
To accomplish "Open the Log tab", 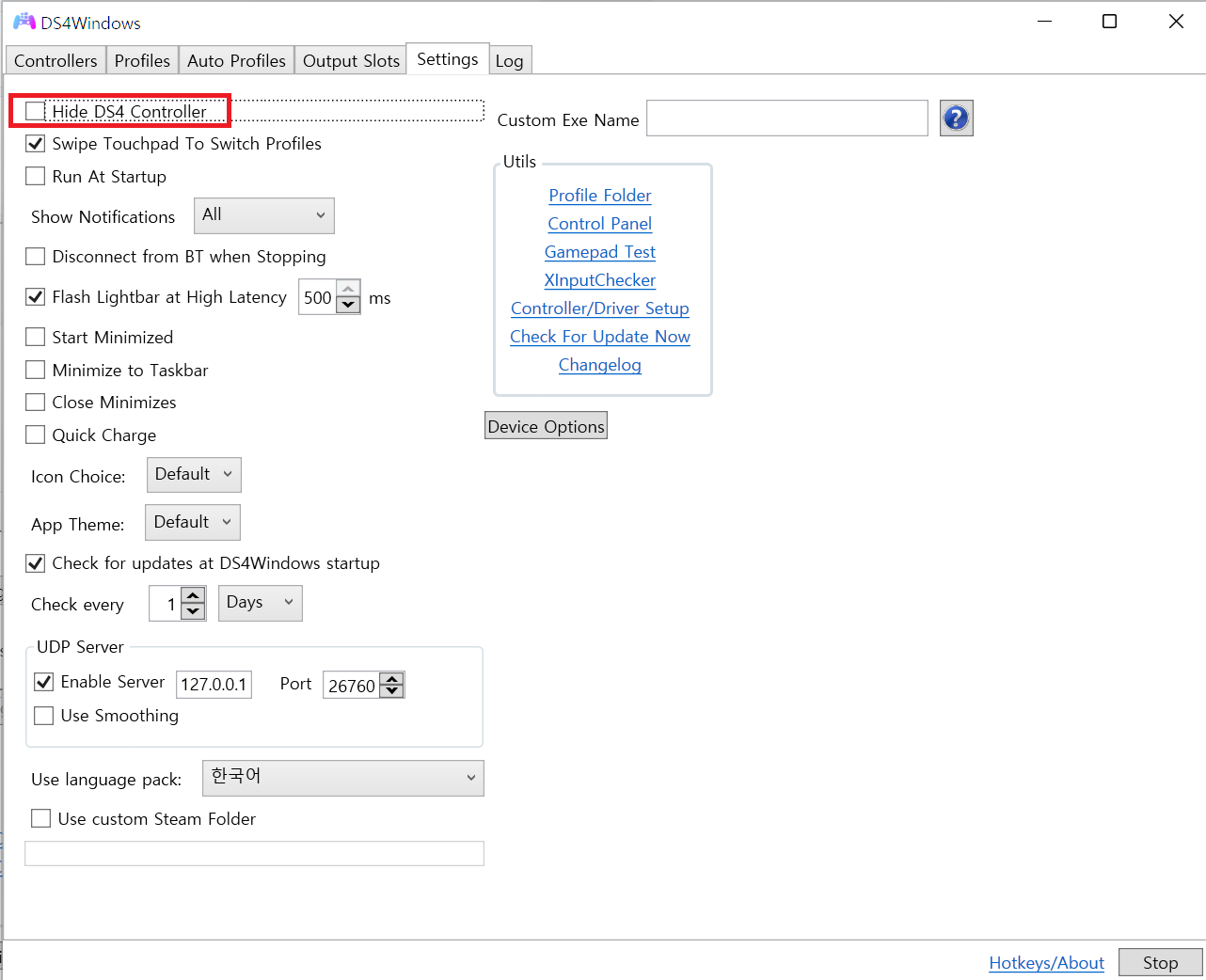I will [510, 60].
